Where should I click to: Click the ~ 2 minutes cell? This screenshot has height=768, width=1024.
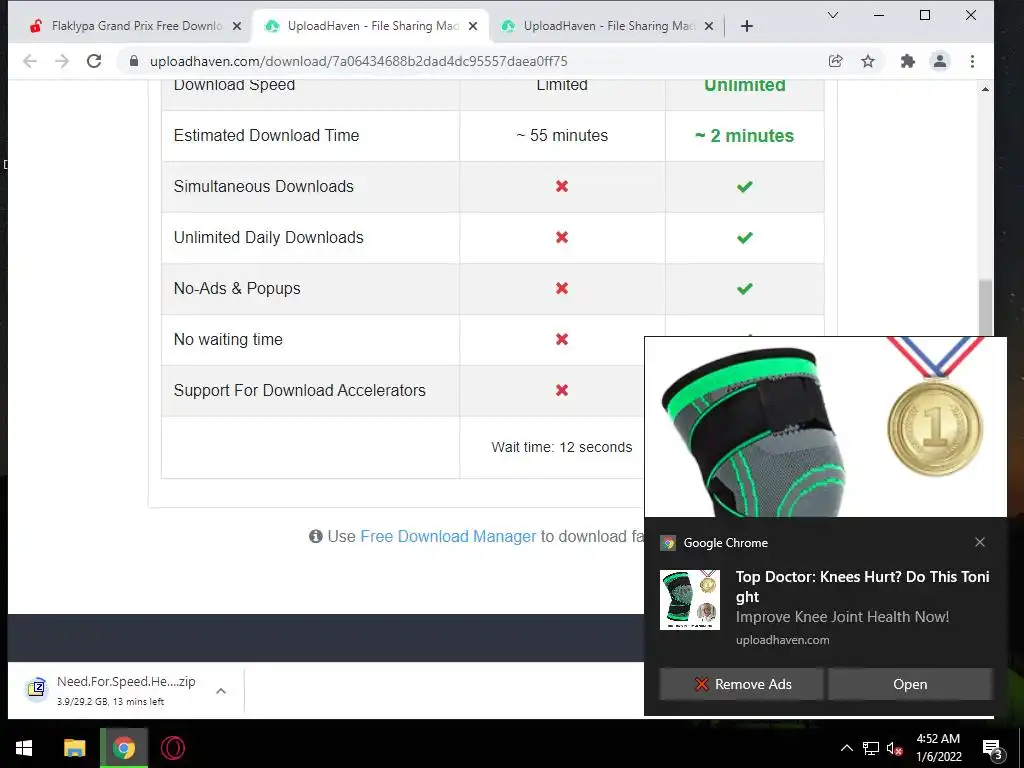[744, 135]
